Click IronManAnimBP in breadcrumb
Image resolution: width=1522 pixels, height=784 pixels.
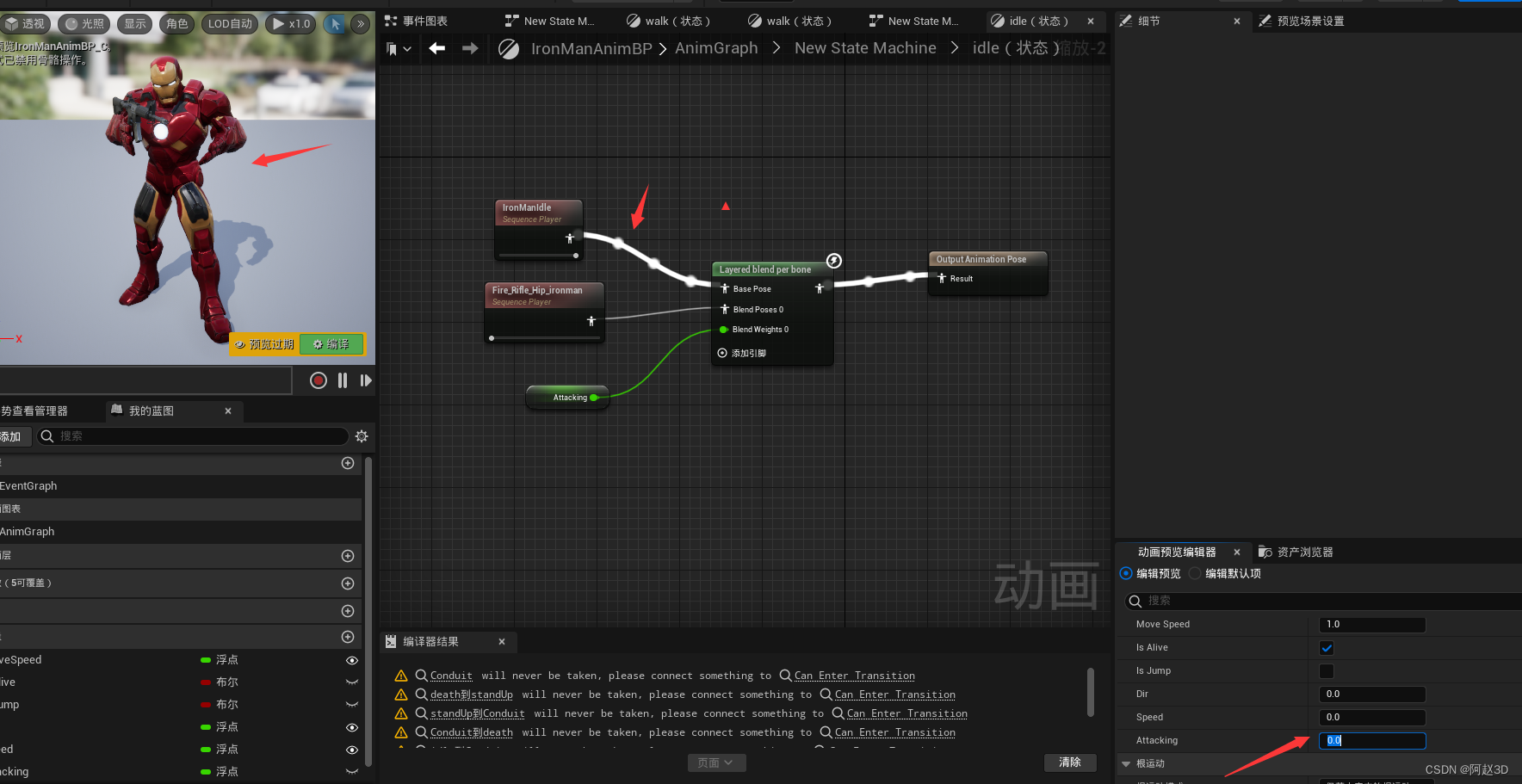(591, 49)
